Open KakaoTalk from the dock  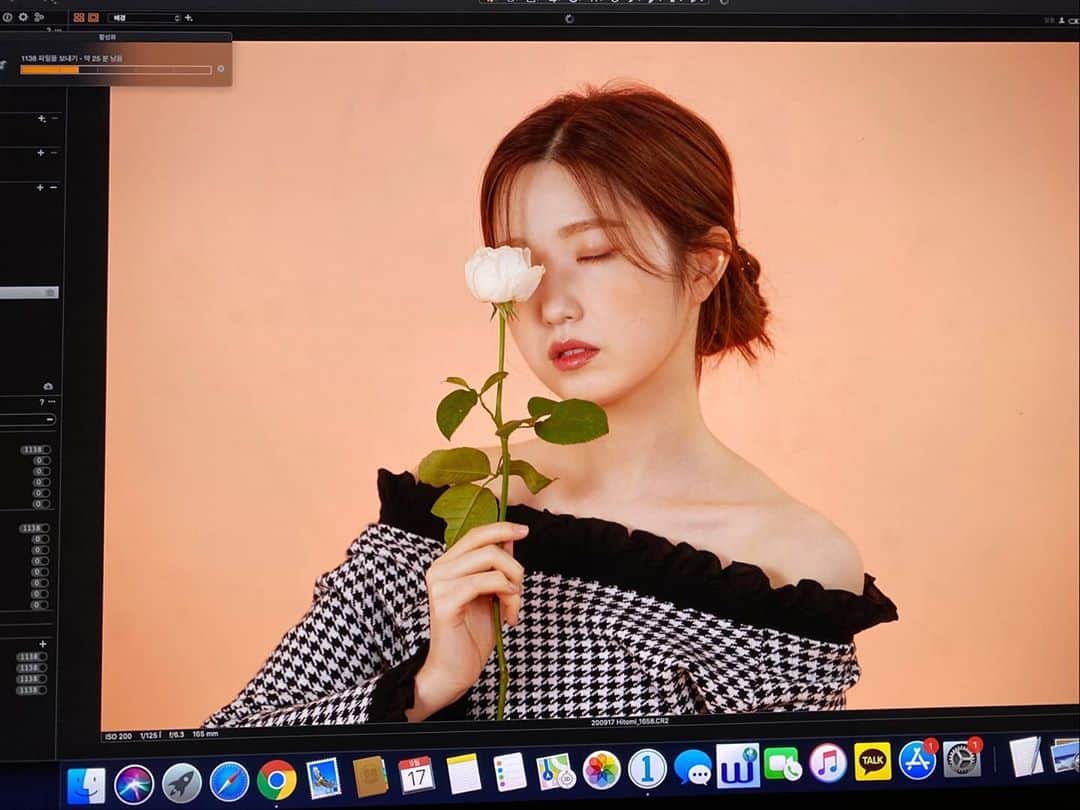(x=873, y=761)
